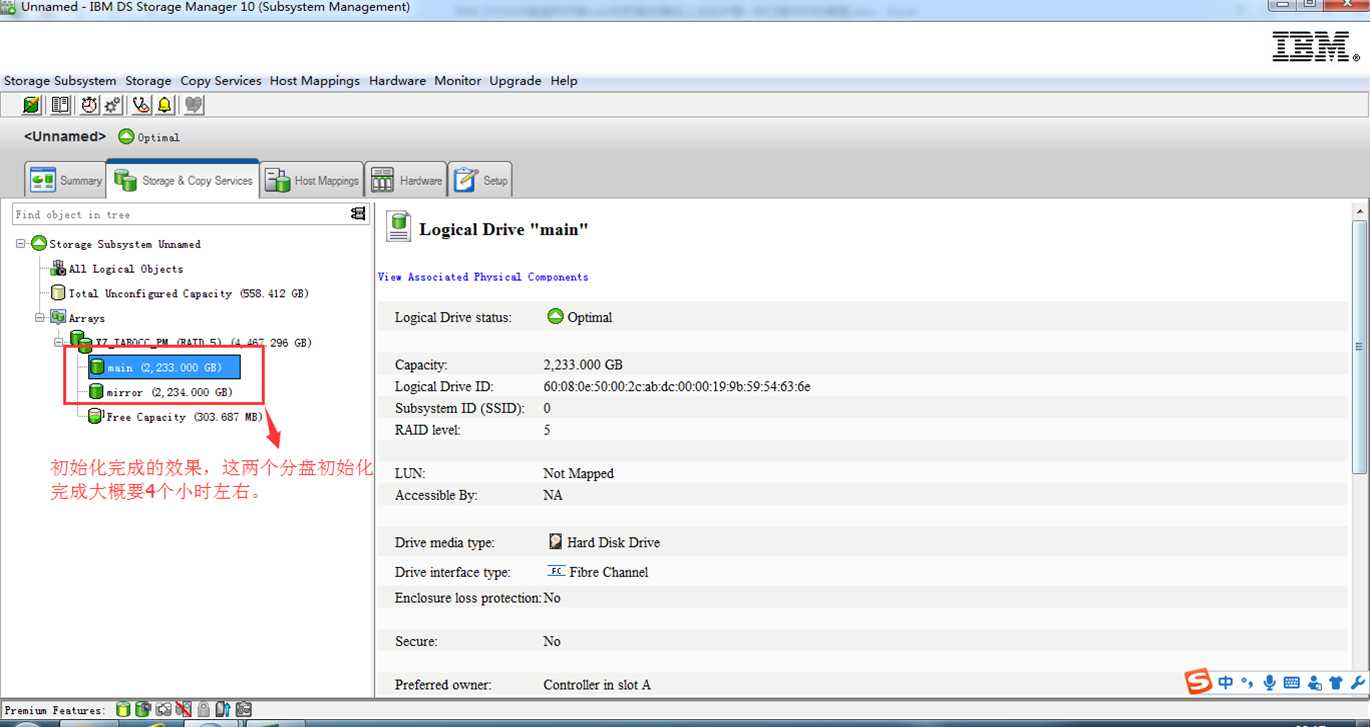Click the greyed-out heart toolbar icon
The height and width of the screenshot is (727, 1370).
[194, 105]
